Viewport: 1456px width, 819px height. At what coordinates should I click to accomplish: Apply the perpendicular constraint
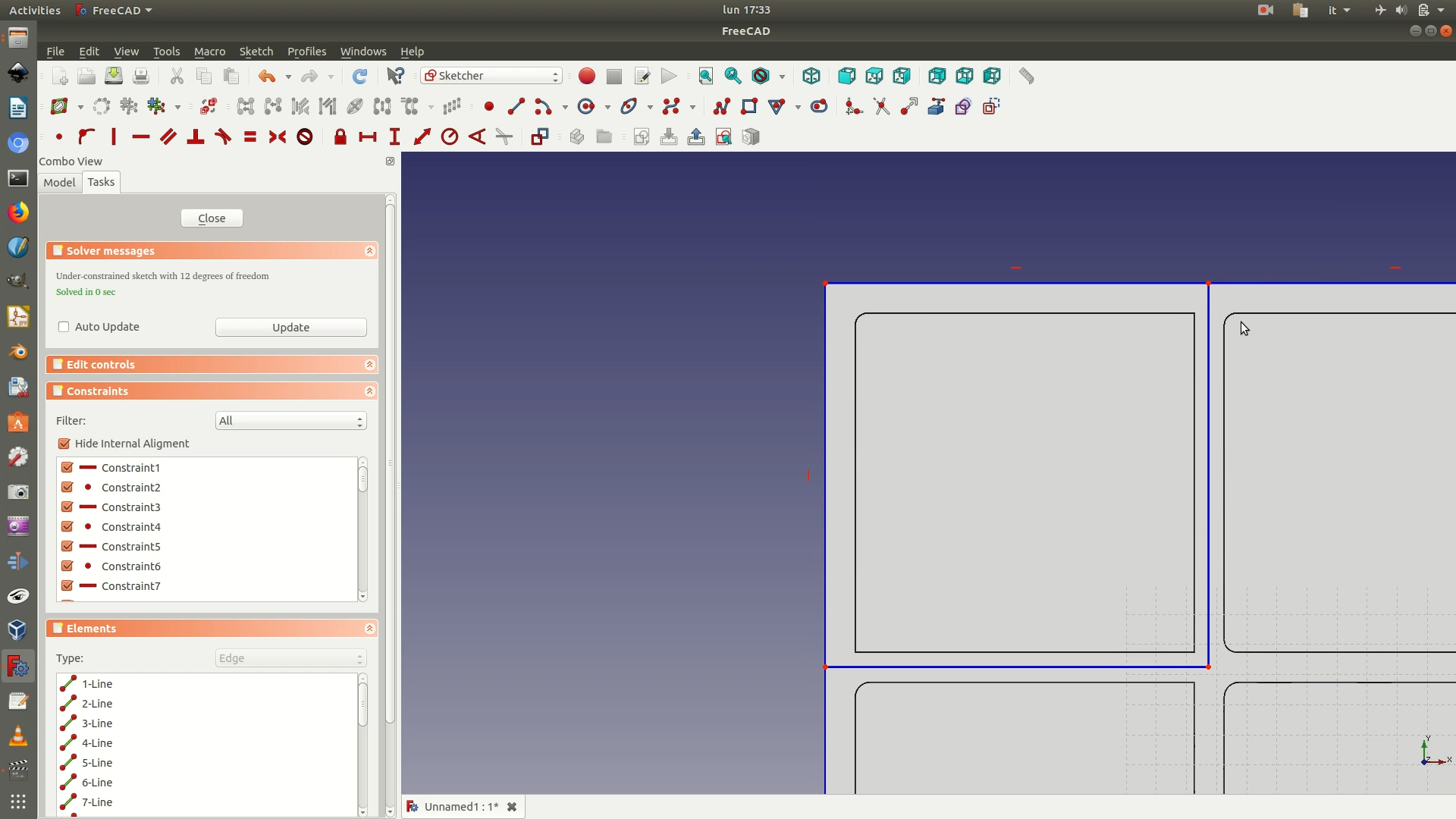click(196, 137)
